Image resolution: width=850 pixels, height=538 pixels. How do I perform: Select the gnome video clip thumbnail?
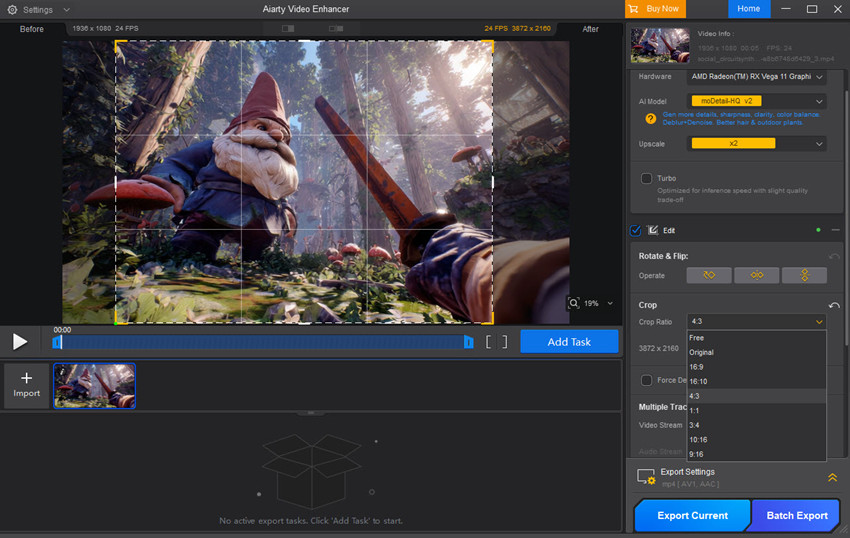[94, 386]
